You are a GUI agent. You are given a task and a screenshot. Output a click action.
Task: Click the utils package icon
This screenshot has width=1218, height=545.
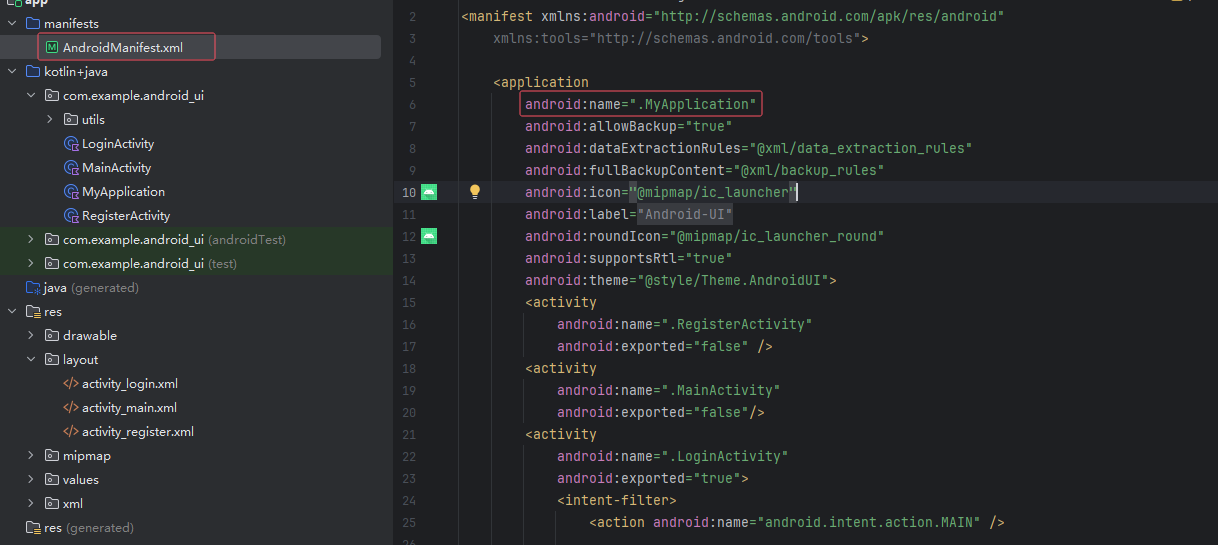click(71, 120)
